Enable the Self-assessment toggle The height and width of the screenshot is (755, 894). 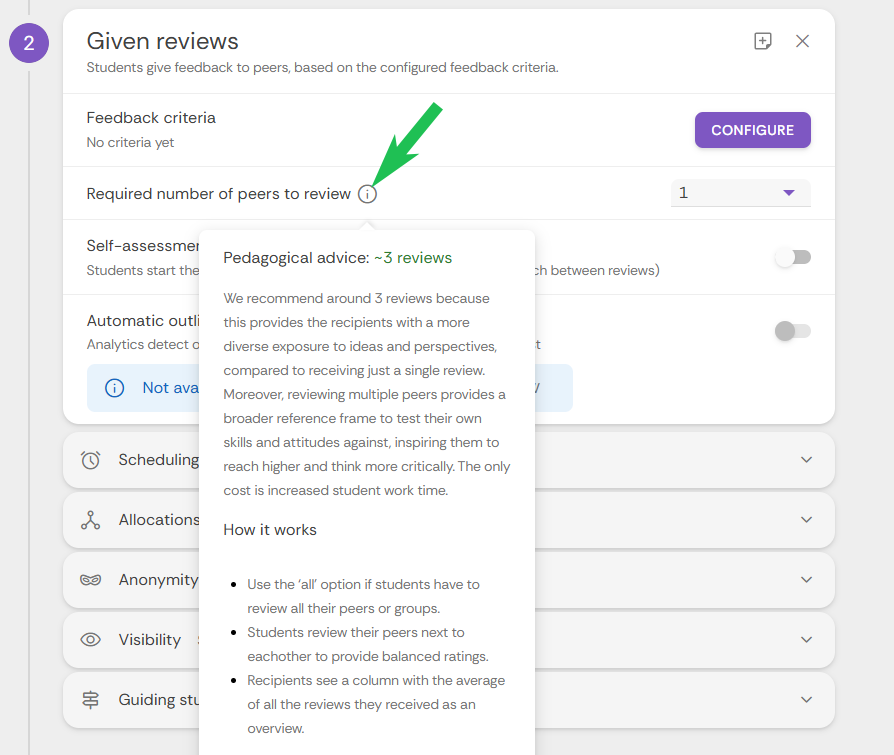click(792, 258)
